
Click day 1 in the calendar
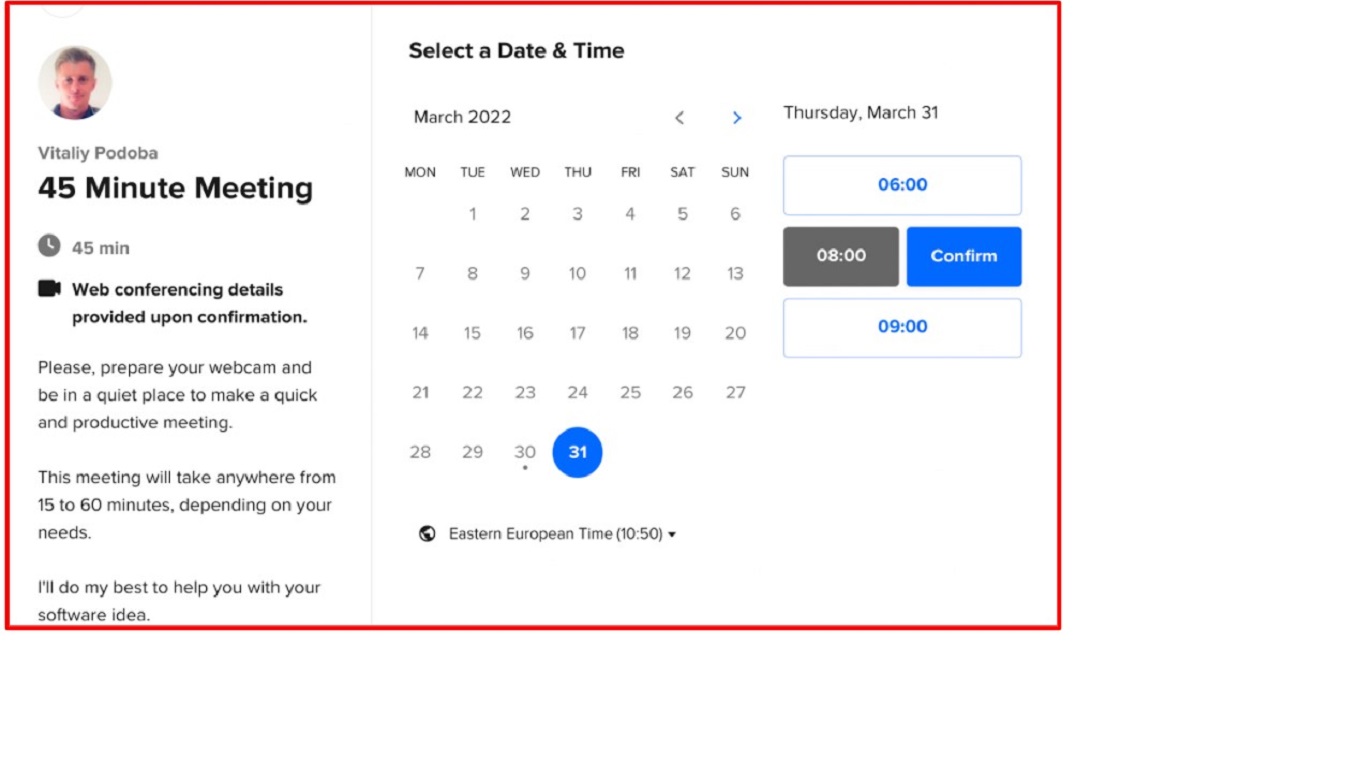tap(473, 213)
